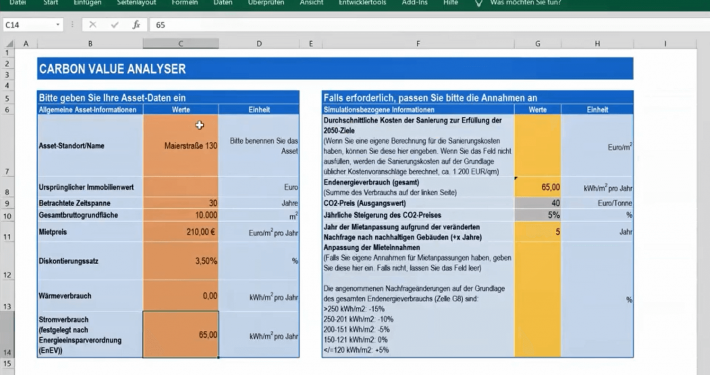Open the Ansicht ribbon tab
The image size is (710, 375).
[x=312, y=3]
